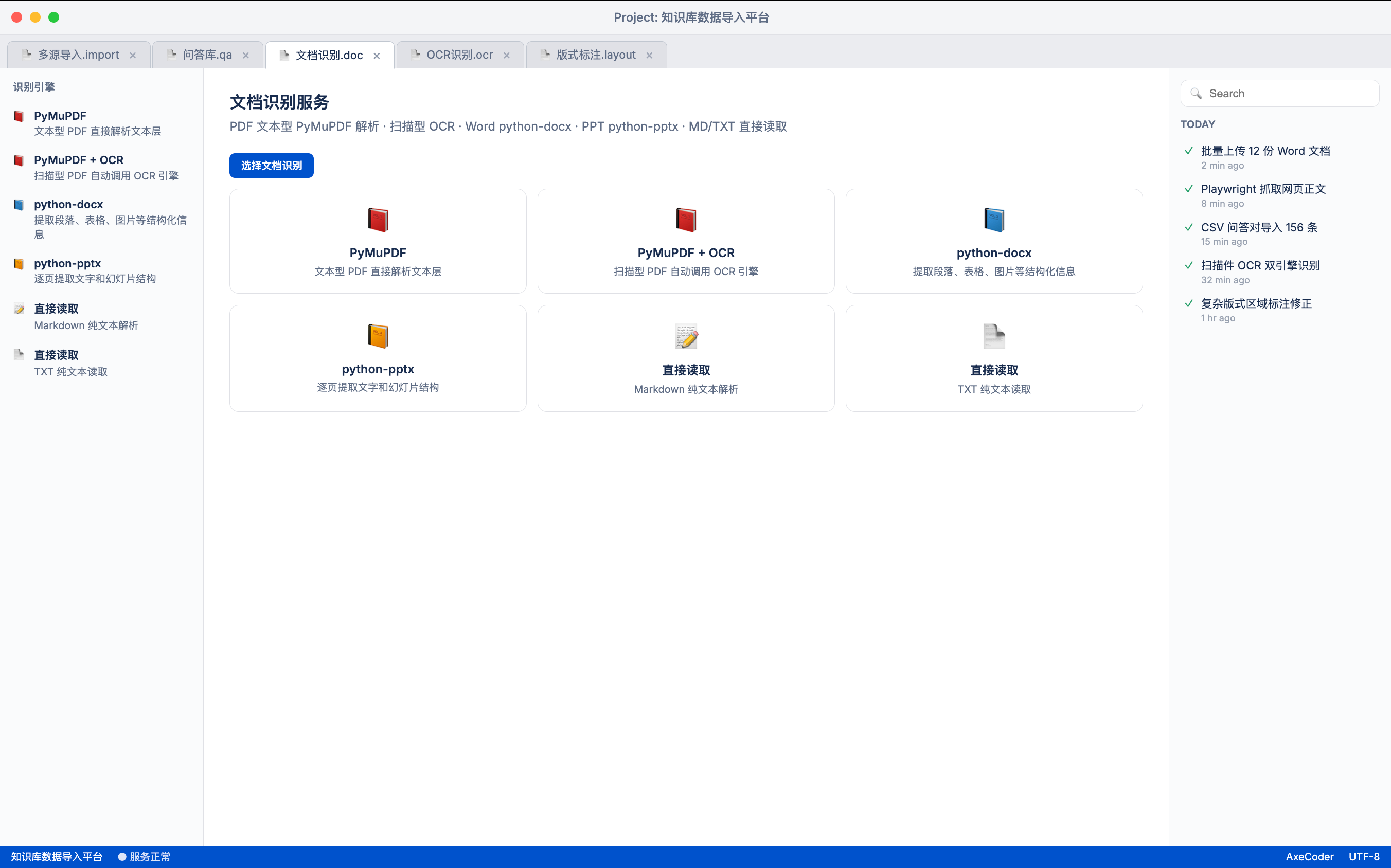1391x868 pixels.
Task: Select the Markdown 纯文本解析 sidebar entry
Action: pyautogui.click(x=101, y=317)
